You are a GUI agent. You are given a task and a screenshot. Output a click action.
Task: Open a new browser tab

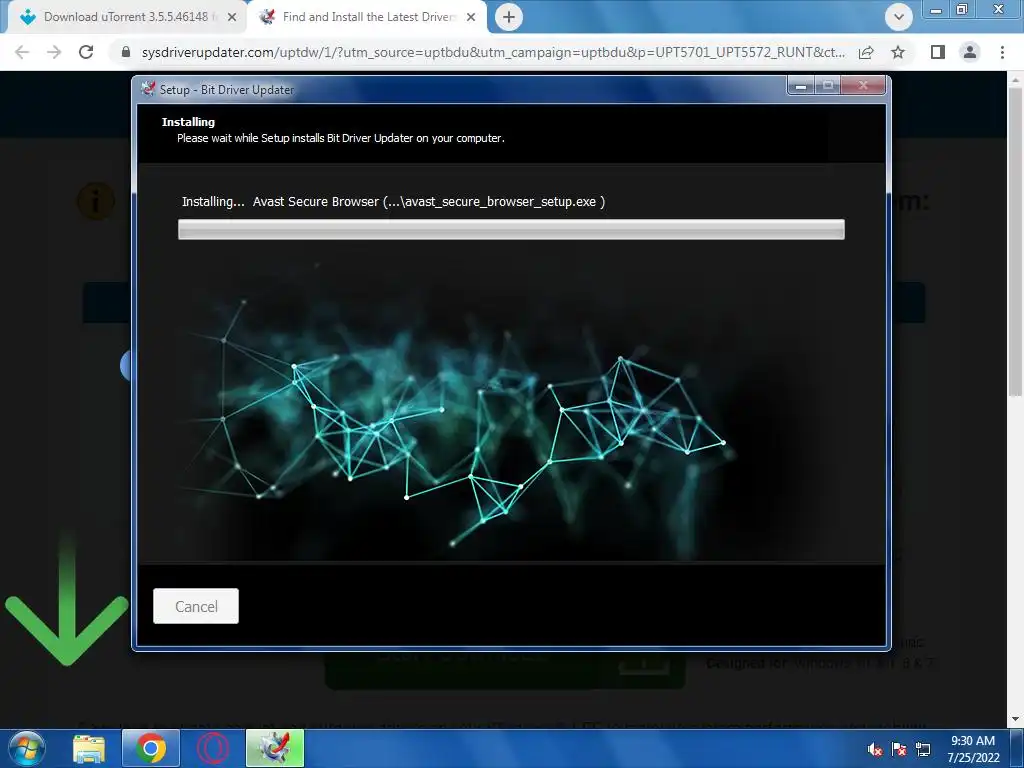(509, 17)
